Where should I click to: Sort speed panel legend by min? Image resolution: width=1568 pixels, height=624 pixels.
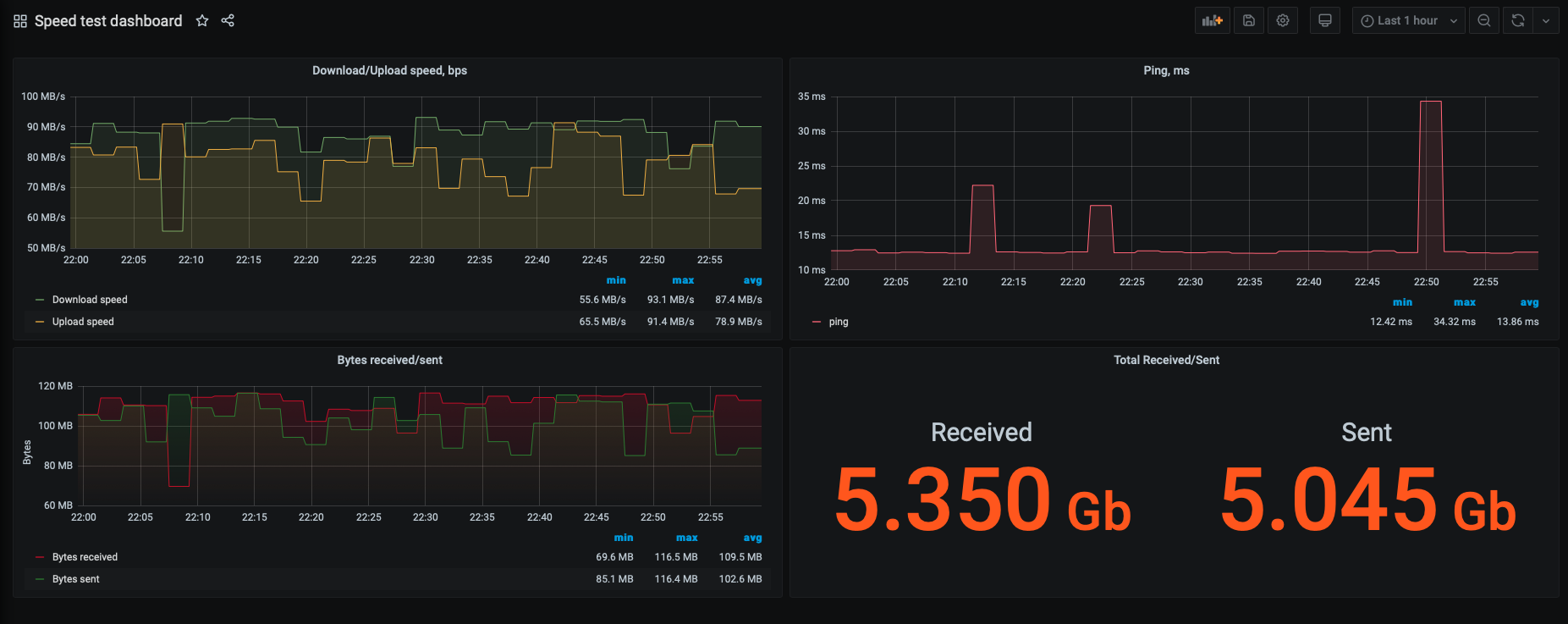click(616, 280)
